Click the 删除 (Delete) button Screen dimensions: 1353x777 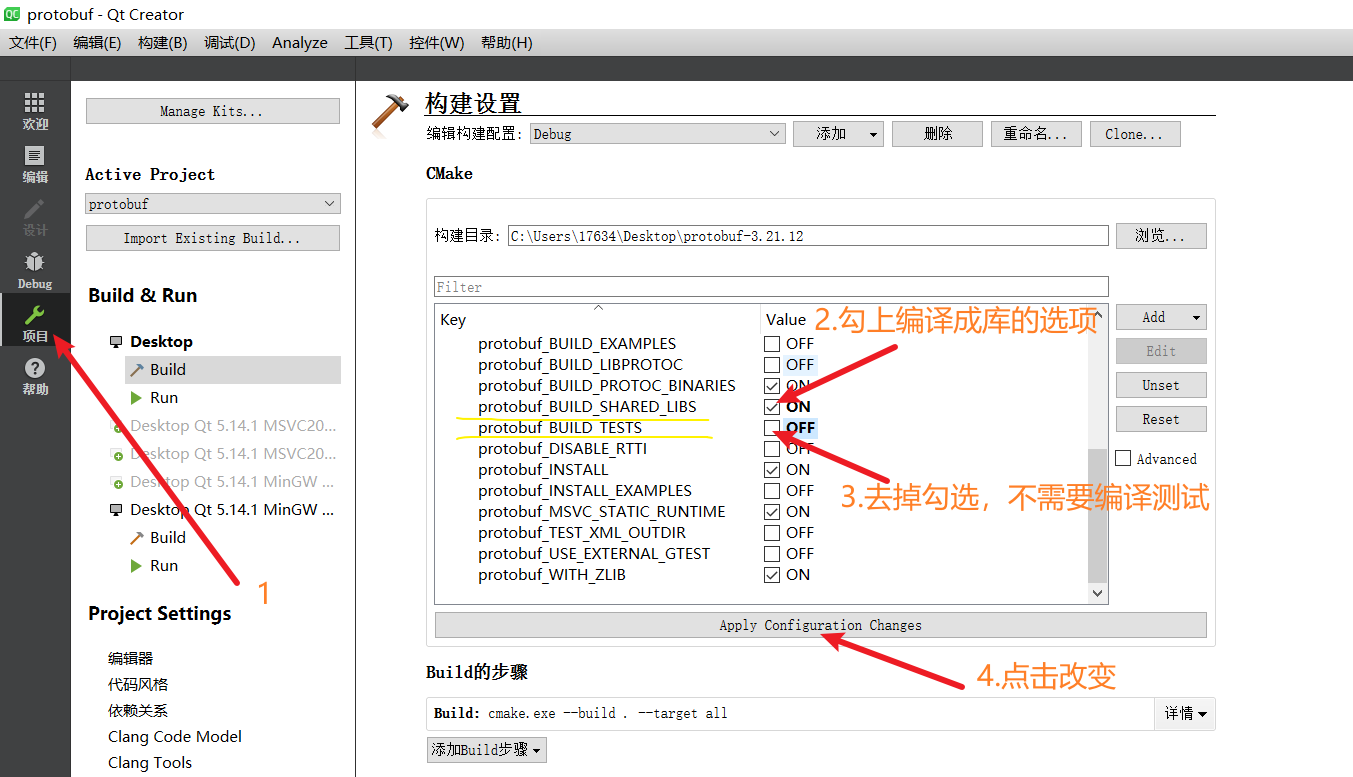point(937,134)
